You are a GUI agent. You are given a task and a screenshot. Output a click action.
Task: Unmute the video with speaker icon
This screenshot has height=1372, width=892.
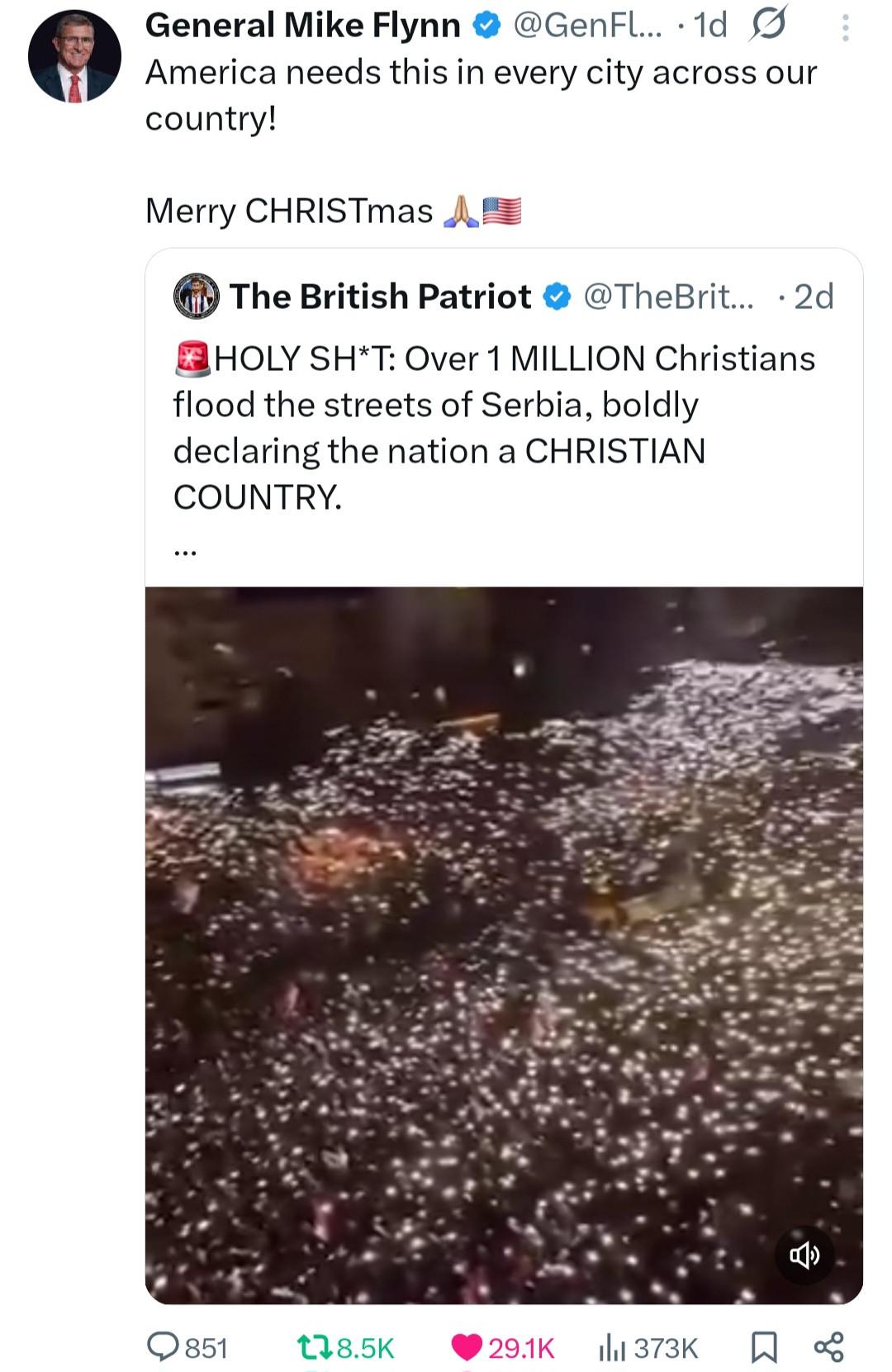[x=804, y=1256]
